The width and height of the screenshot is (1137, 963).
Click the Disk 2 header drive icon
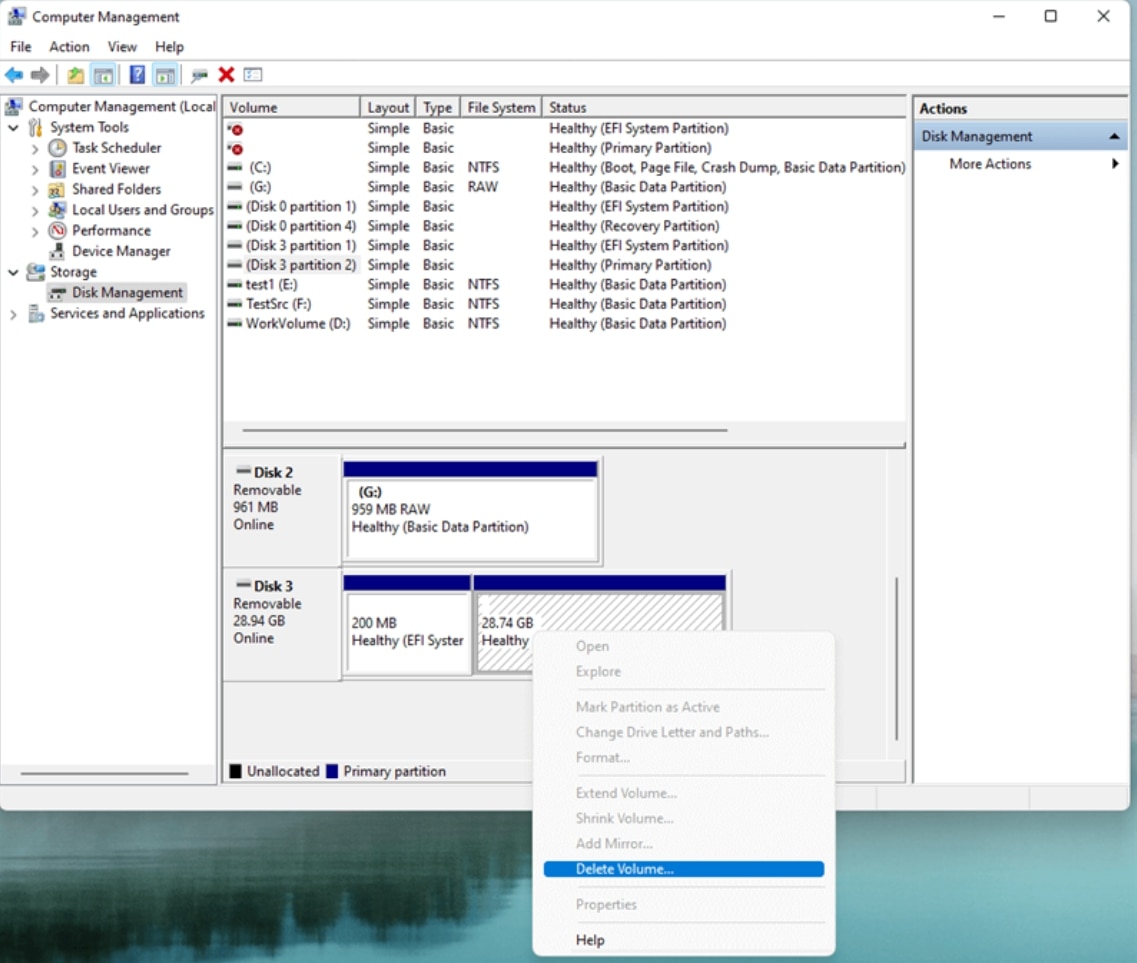[244, 471]
